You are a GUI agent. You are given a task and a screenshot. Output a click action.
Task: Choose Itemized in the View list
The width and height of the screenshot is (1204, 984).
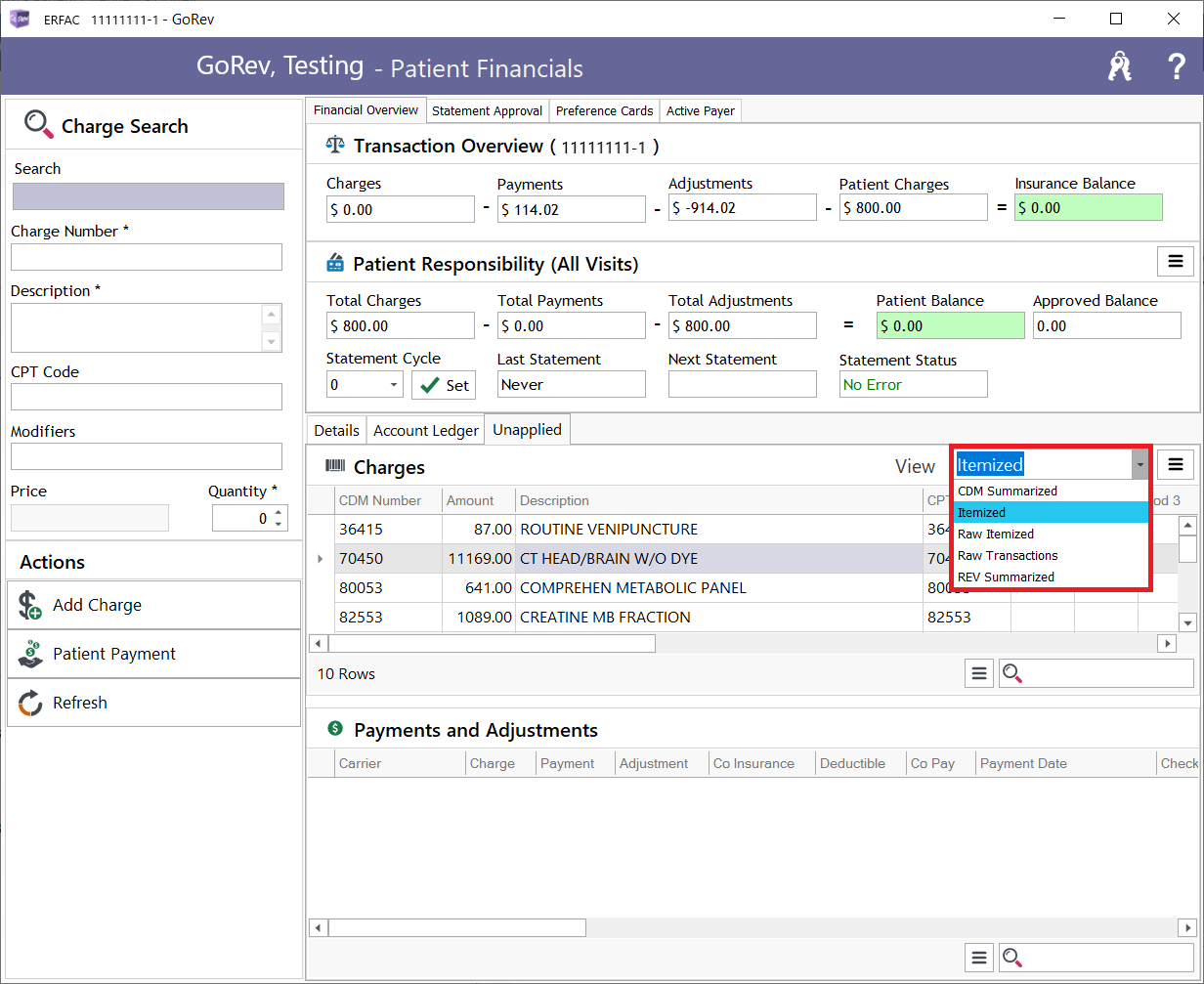pyautogui.click(x=1051, y=513)
